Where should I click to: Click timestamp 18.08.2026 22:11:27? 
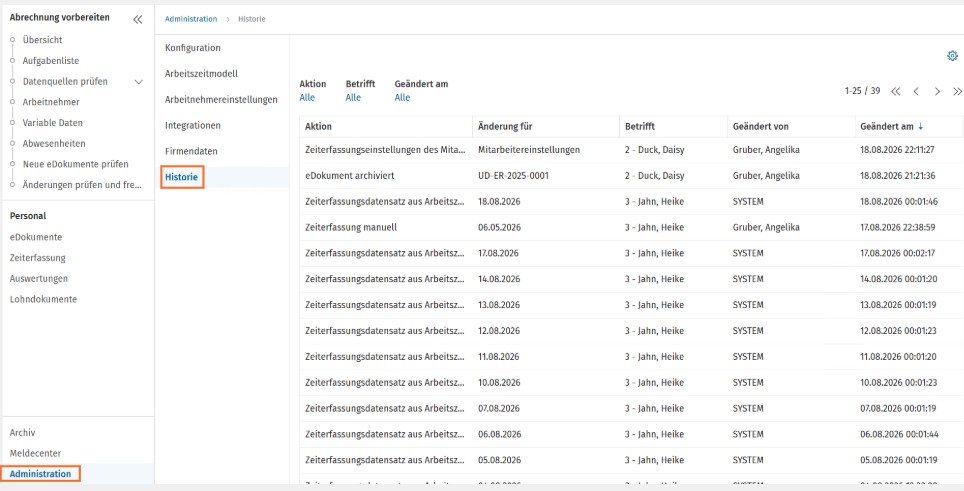[x=898, y=150]
